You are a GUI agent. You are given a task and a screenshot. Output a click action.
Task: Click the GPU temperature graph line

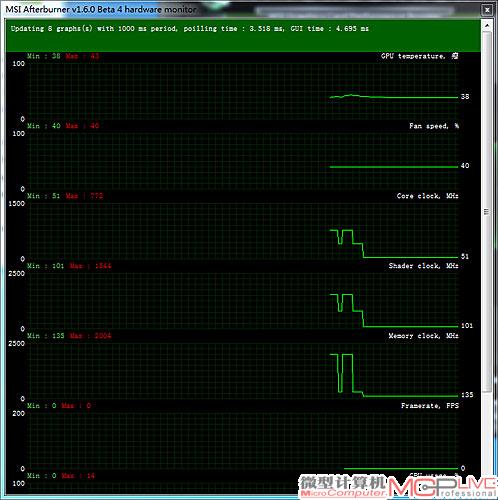[394, 97]
